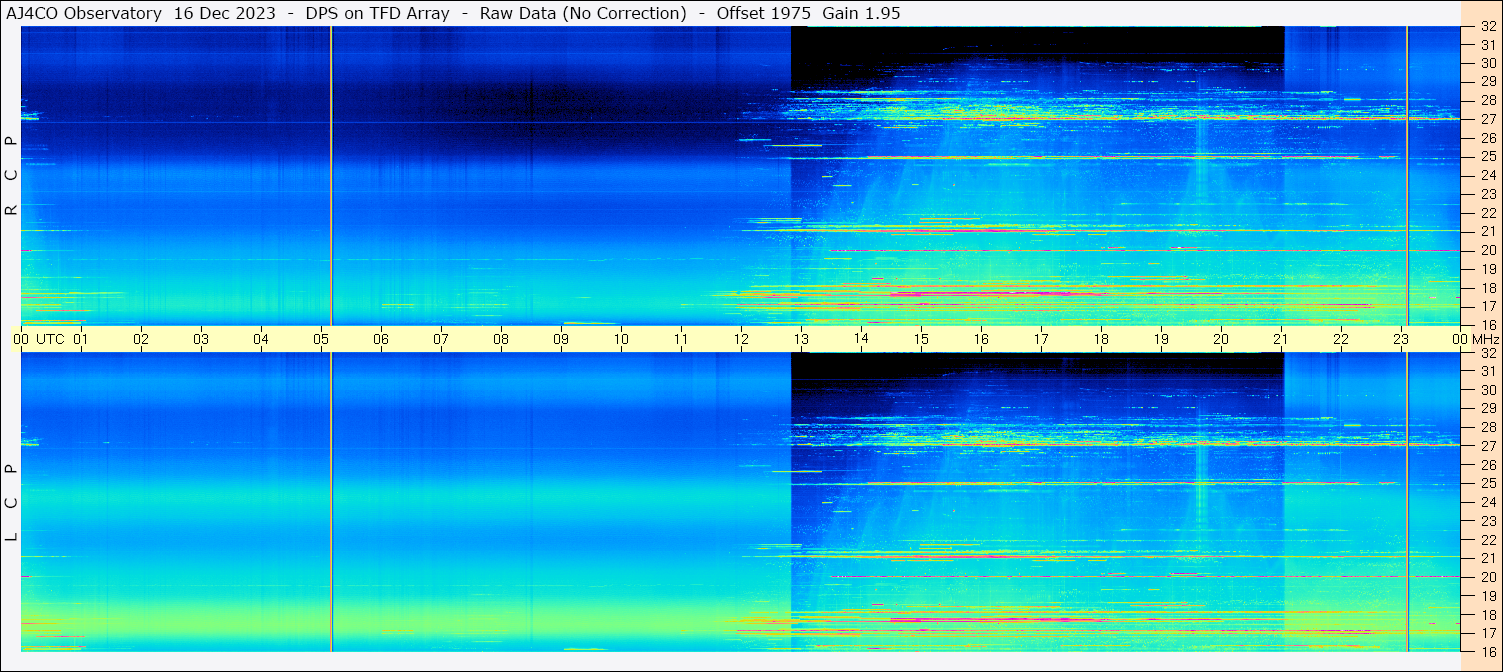Click the 32 MHz label of RCP panel
Image resolution: width=1503 pixels, height=672 pixels.
tap(1487, 27)
